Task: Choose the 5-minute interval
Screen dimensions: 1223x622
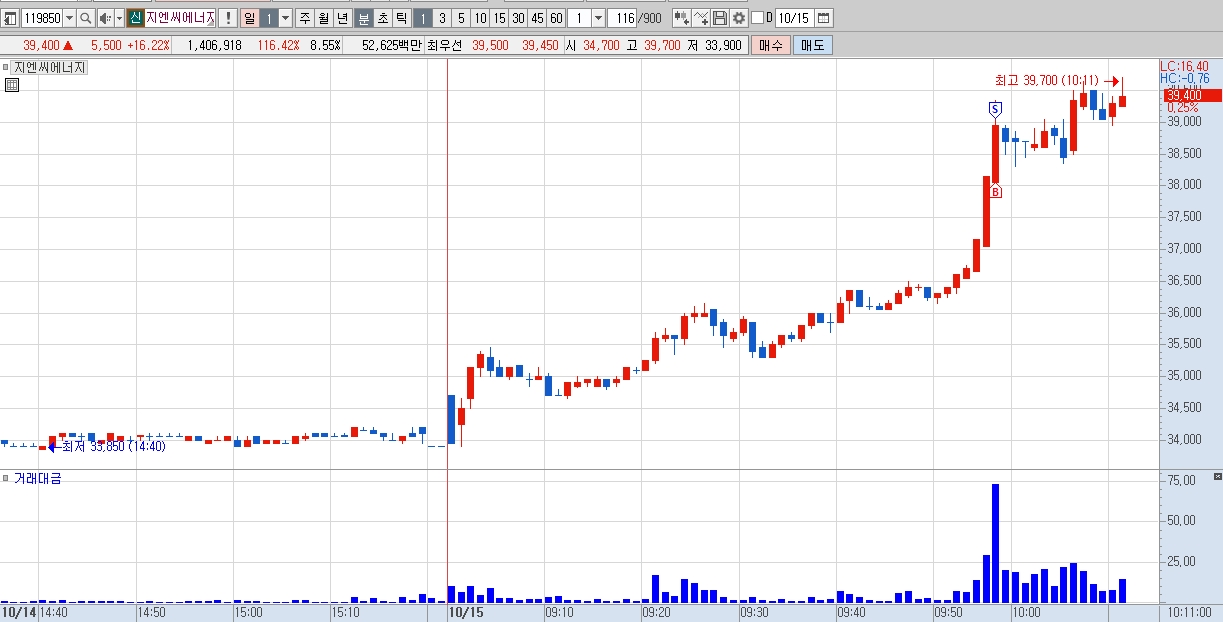Action: tap(461, 18)
